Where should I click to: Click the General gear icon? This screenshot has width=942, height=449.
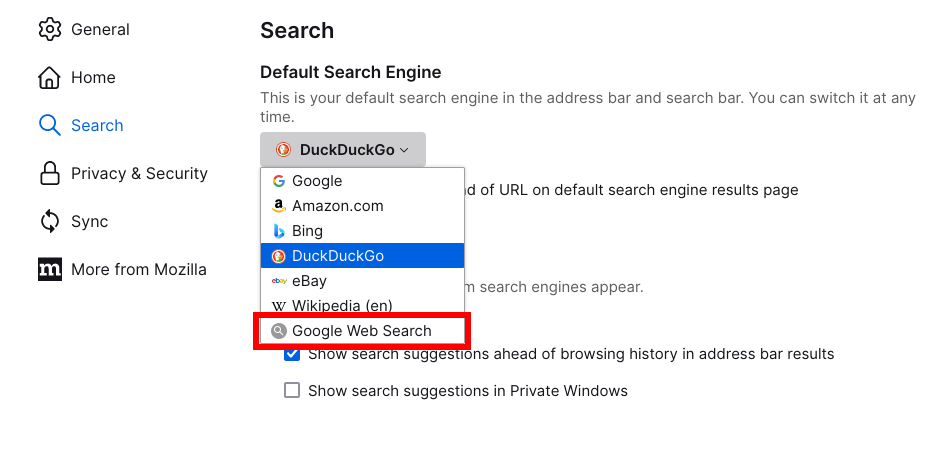click(50, 30)
